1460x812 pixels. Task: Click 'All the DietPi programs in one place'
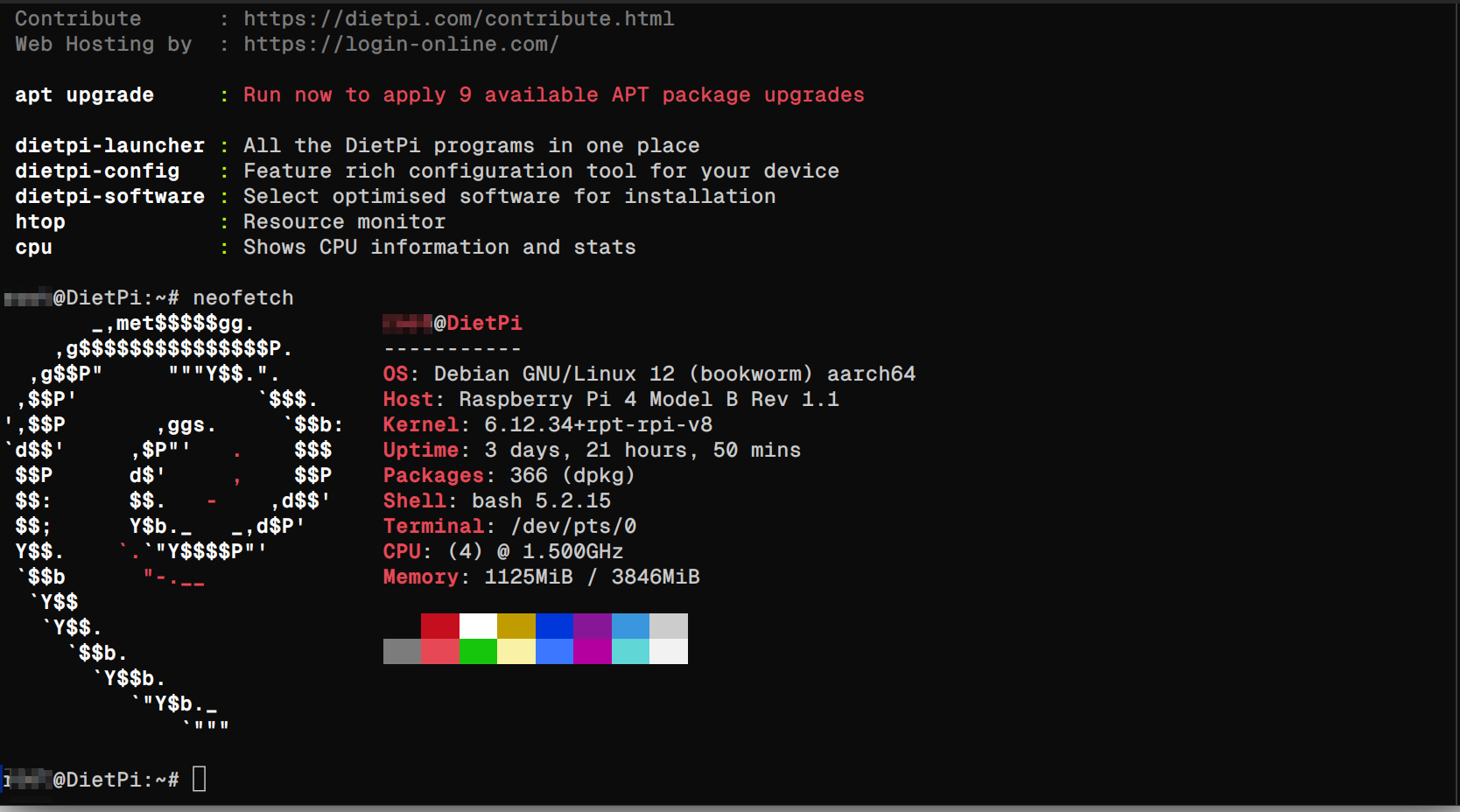(471, 145)
